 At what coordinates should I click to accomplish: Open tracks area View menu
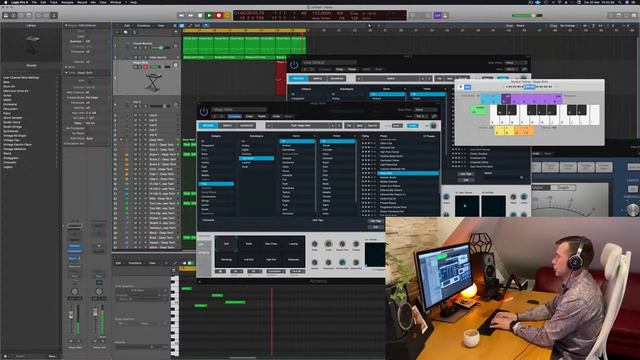coord(161,25)
